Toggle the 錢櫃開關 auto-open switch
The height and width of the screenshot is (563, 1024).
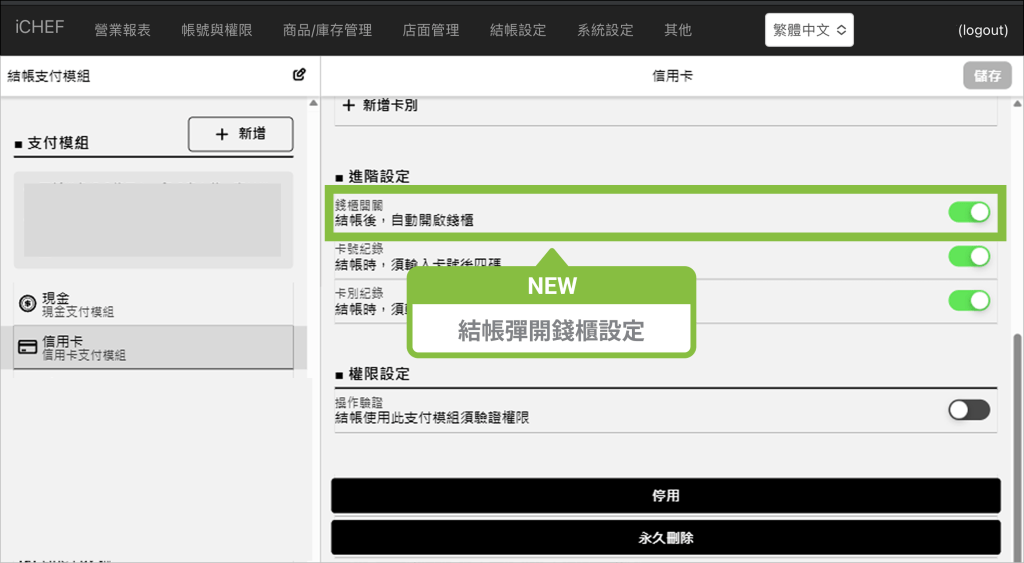(x=968, y=211)
